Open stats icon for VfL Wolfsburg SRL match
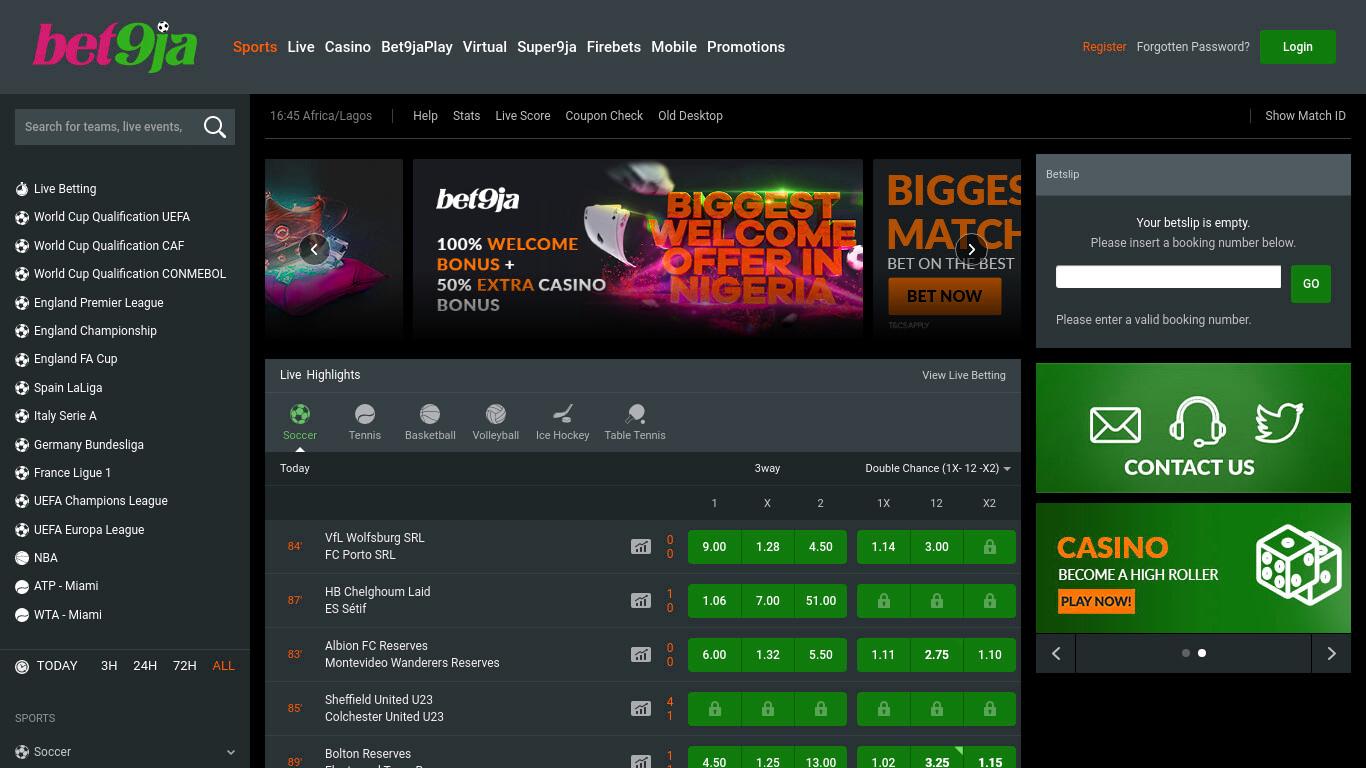 point(641,547)
